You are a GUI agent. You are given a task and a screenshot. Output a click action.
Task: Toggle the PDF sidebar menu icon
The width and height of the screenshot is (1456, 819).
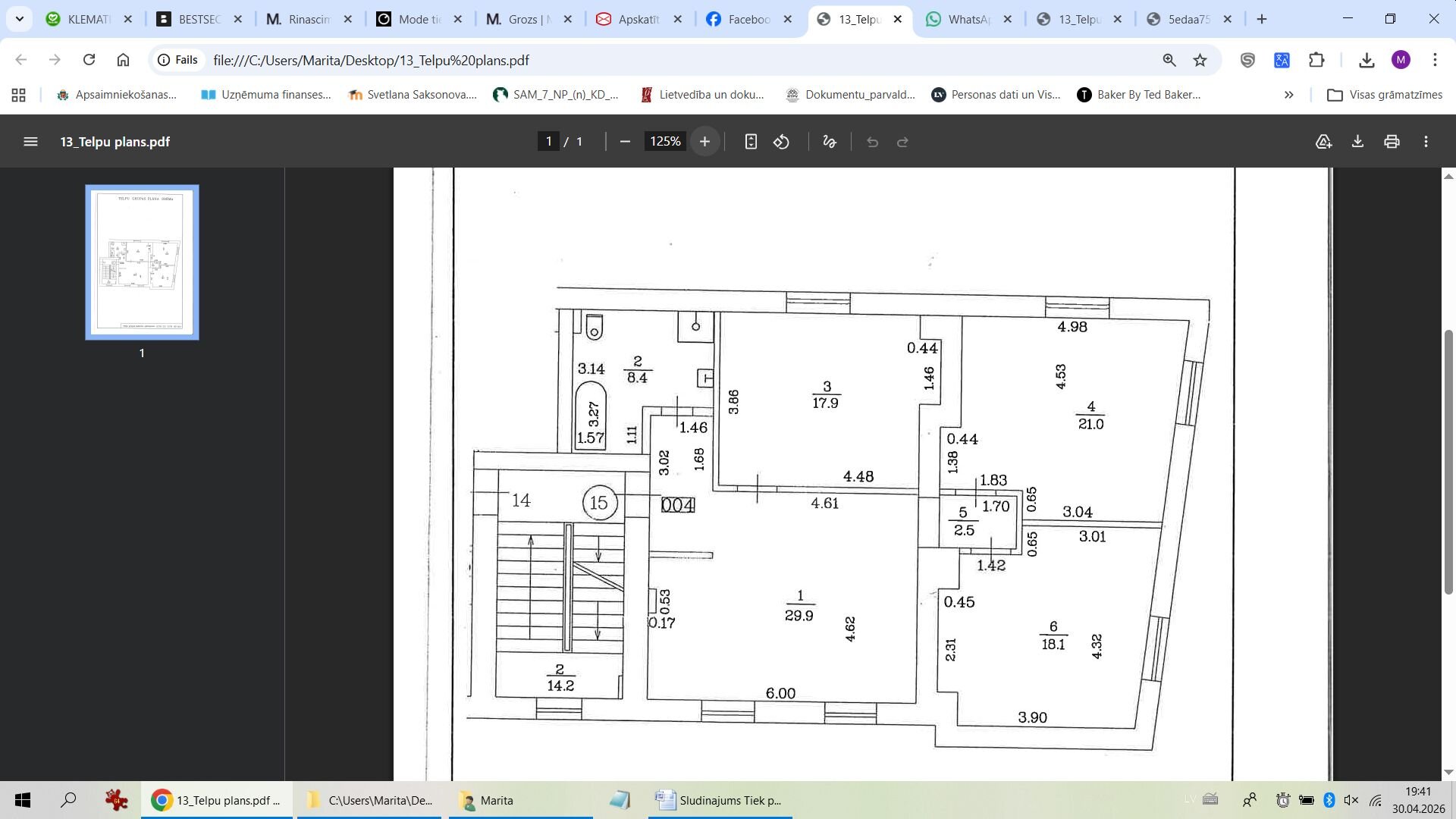coord(30,142)
